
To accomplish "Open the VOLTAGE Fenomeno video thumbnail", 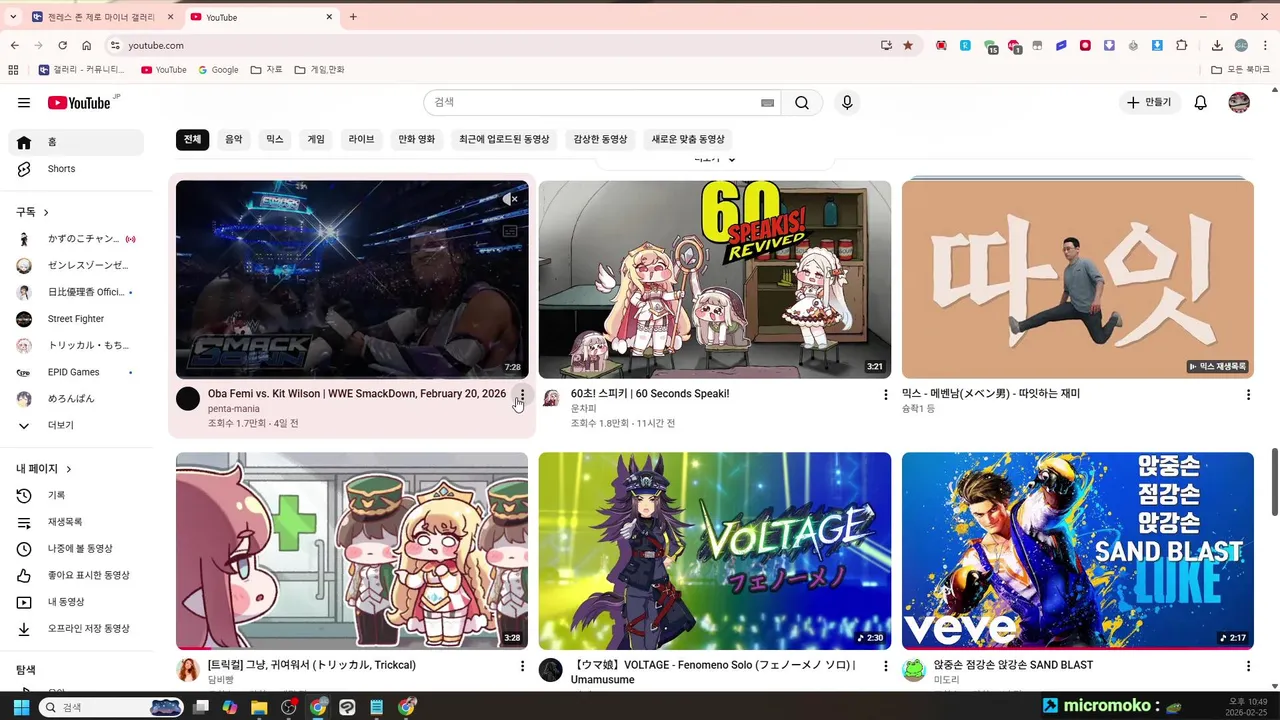I will coord(715,551).
